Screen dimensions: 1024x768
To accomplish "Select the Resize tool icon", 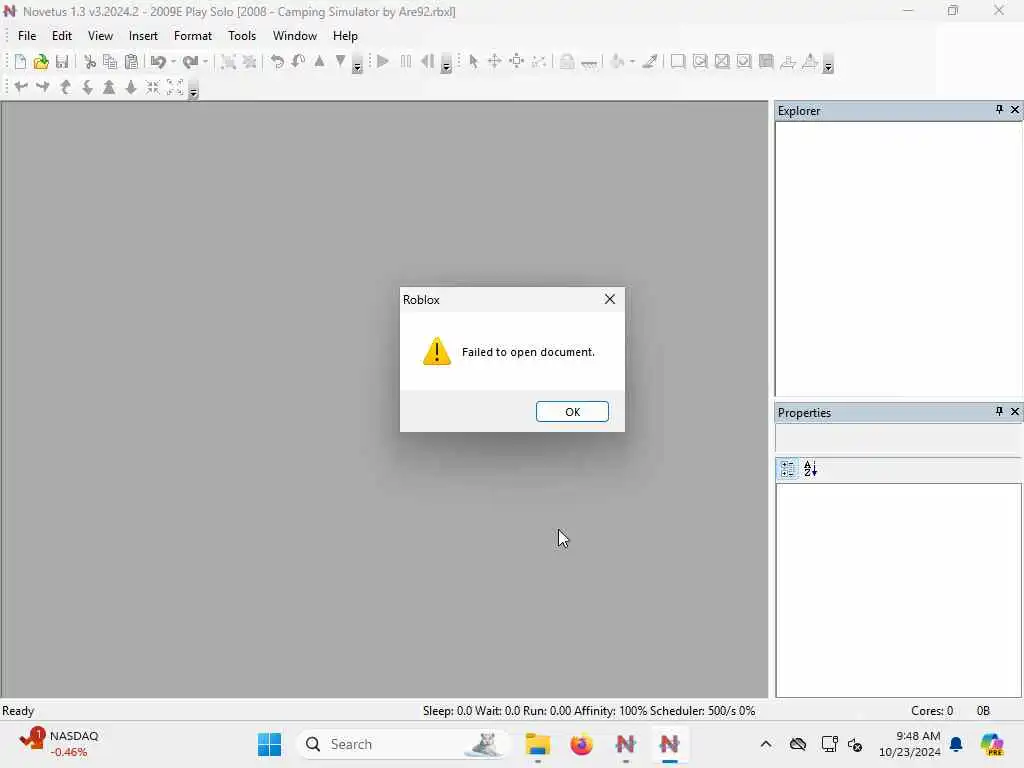I will click(517, 62).
